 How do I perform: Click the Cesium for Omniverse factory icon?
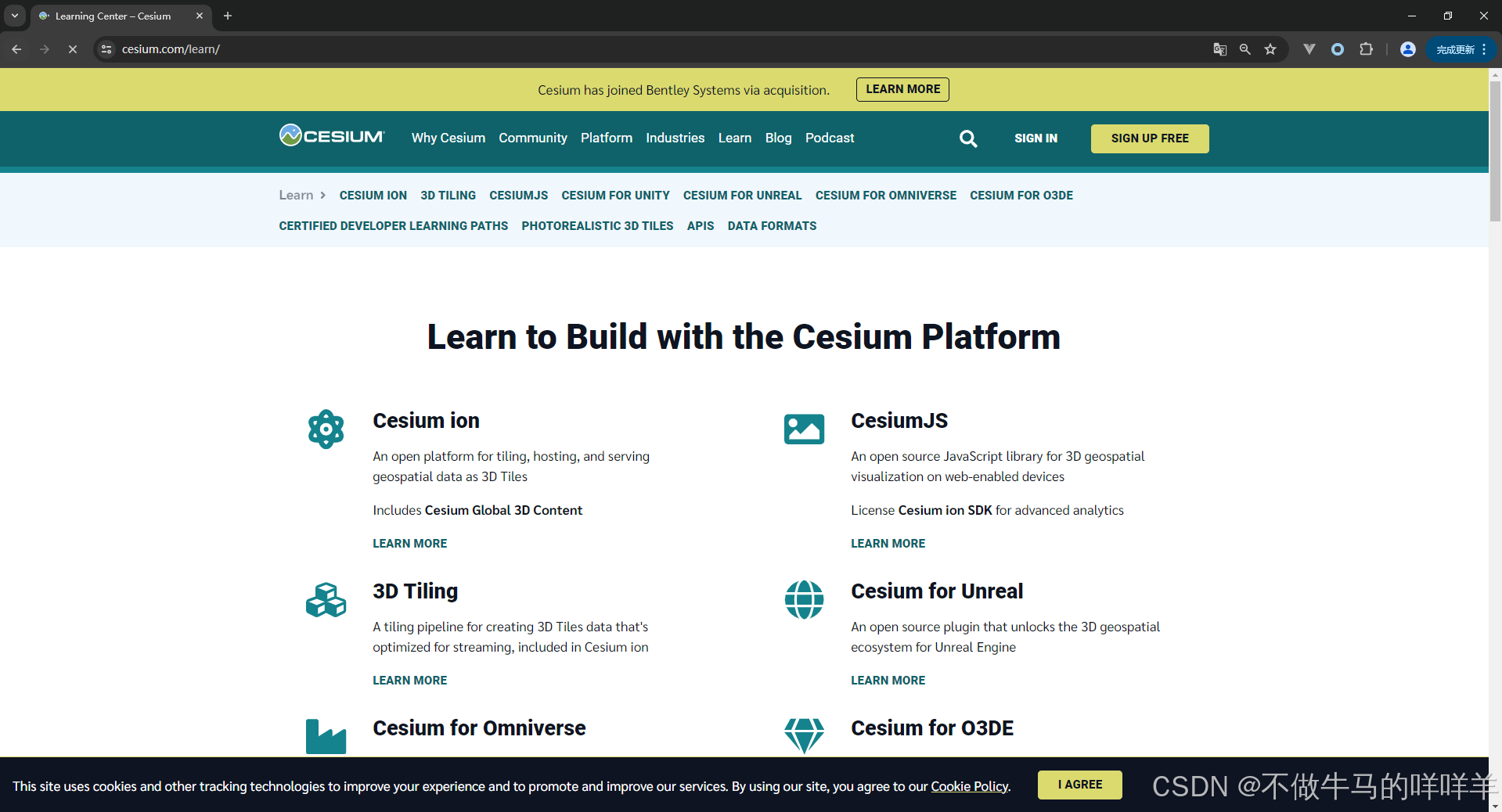tap(326, 736)
